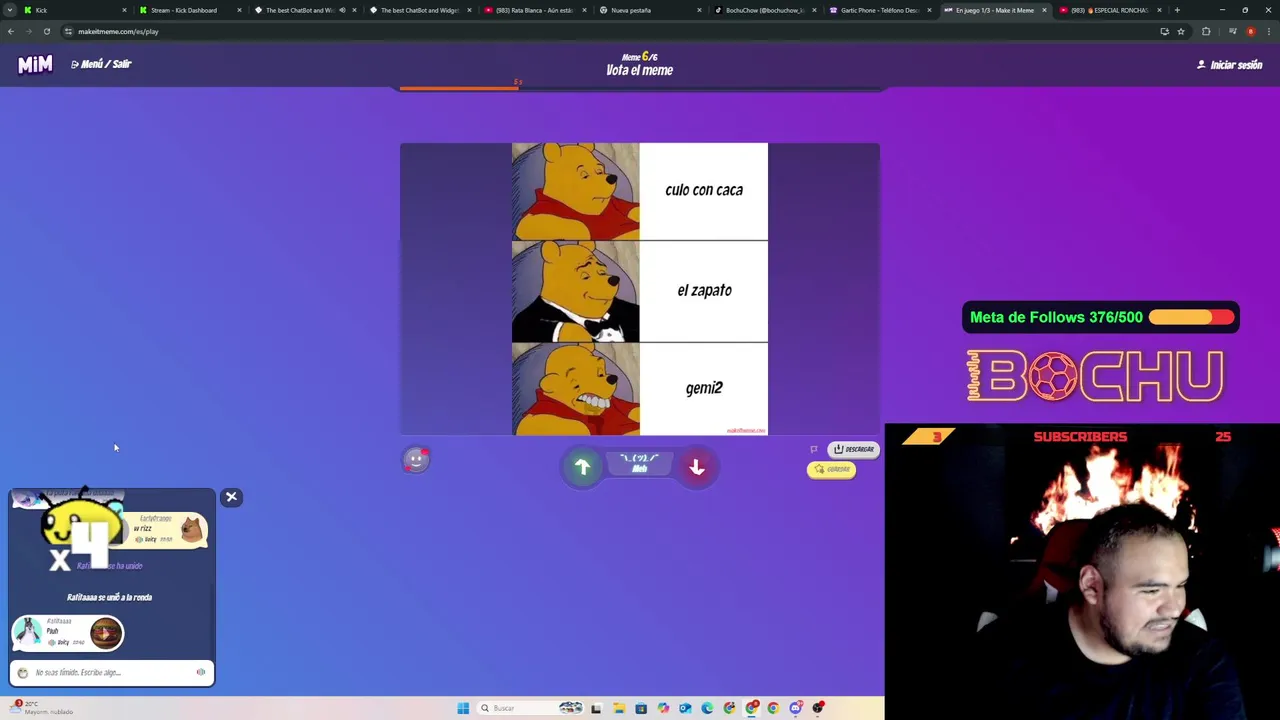Switch to Gartic Phone tab

(x=879, y=10)
